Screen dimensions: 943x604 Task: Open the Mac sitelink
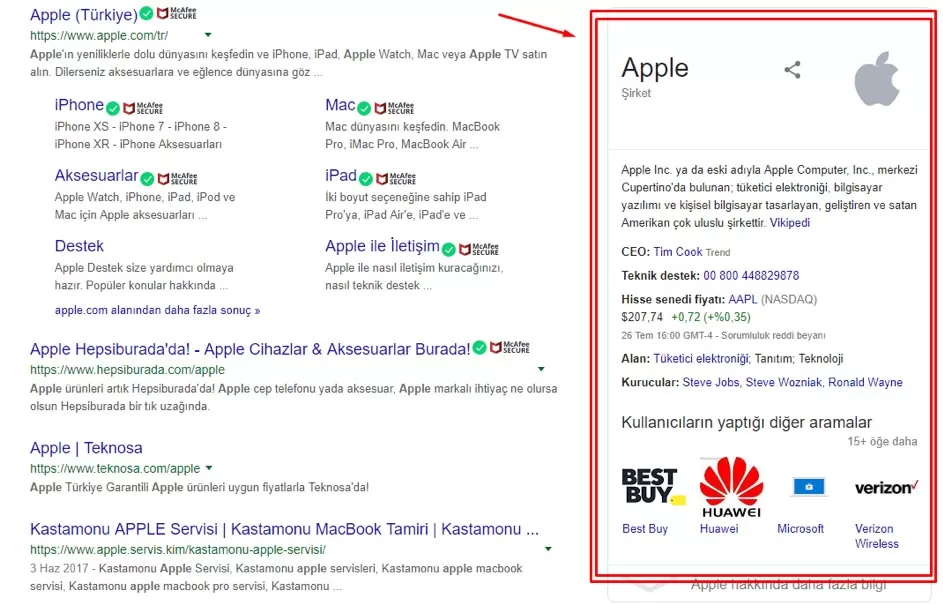coord(340,105)
